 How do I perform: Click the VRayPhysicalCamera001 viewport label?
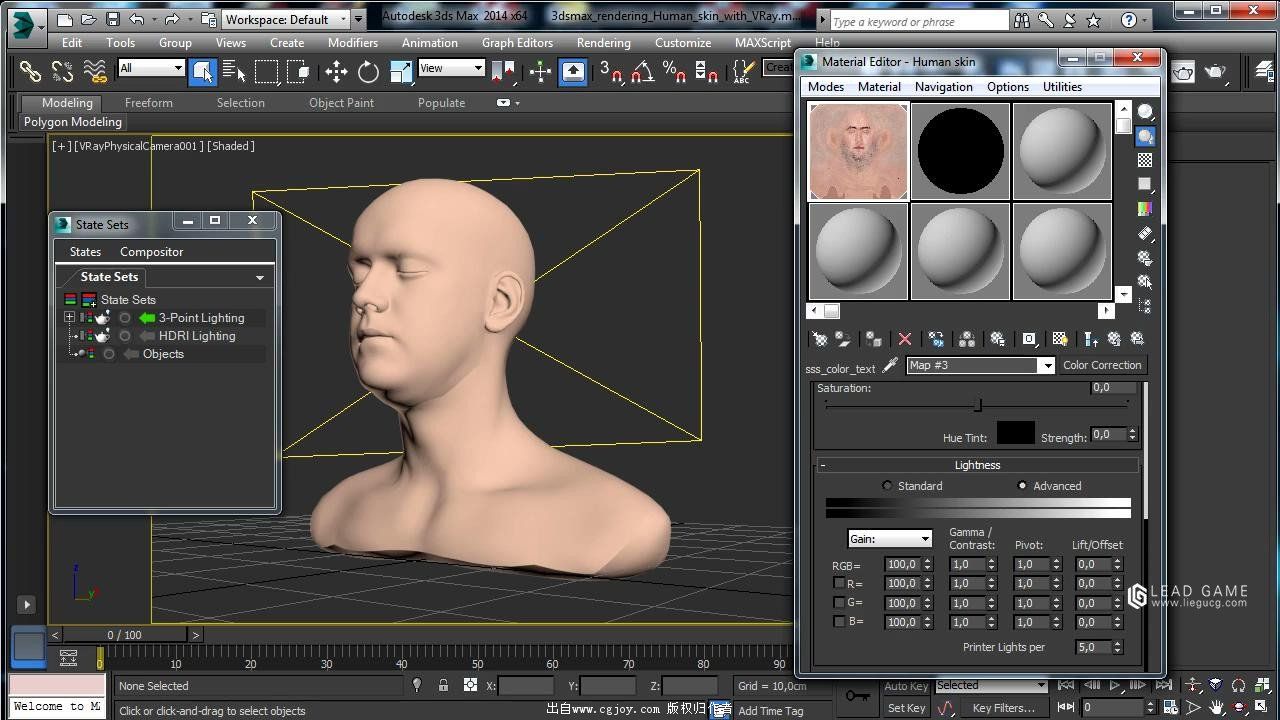[x=139, y=146]
